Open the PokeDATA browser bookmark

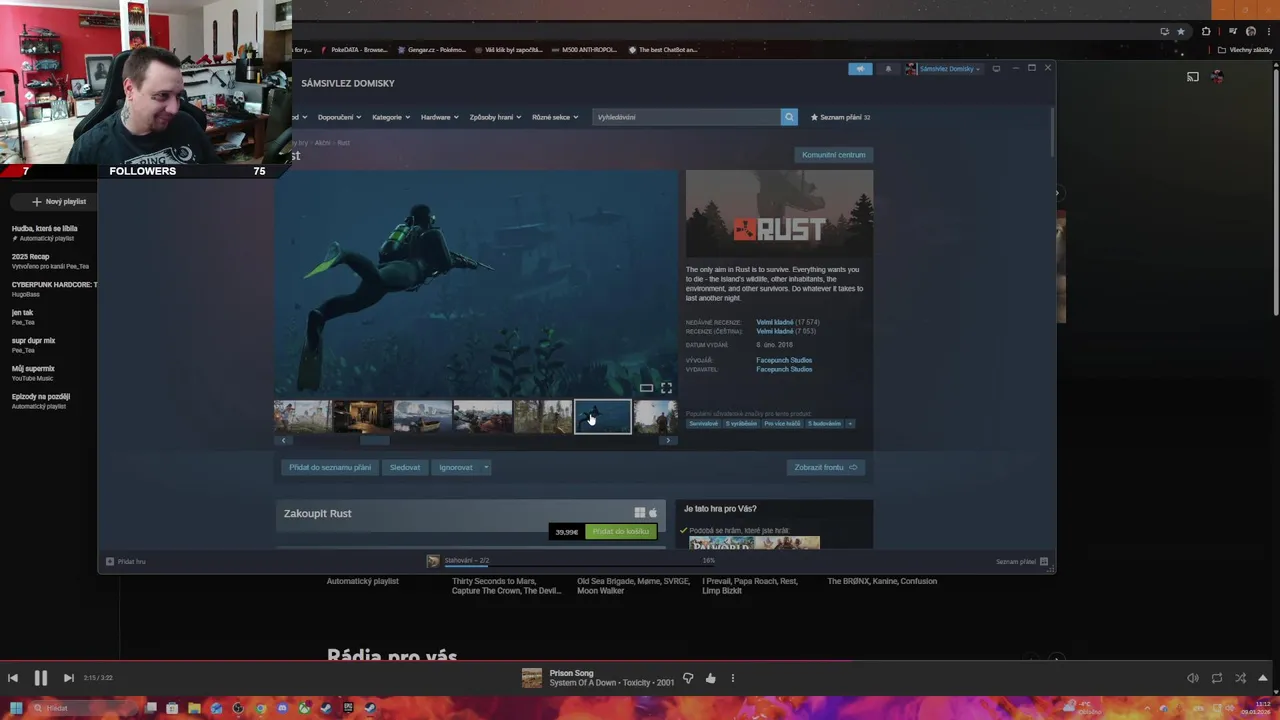pyautogui.click(x=354, y=50)
